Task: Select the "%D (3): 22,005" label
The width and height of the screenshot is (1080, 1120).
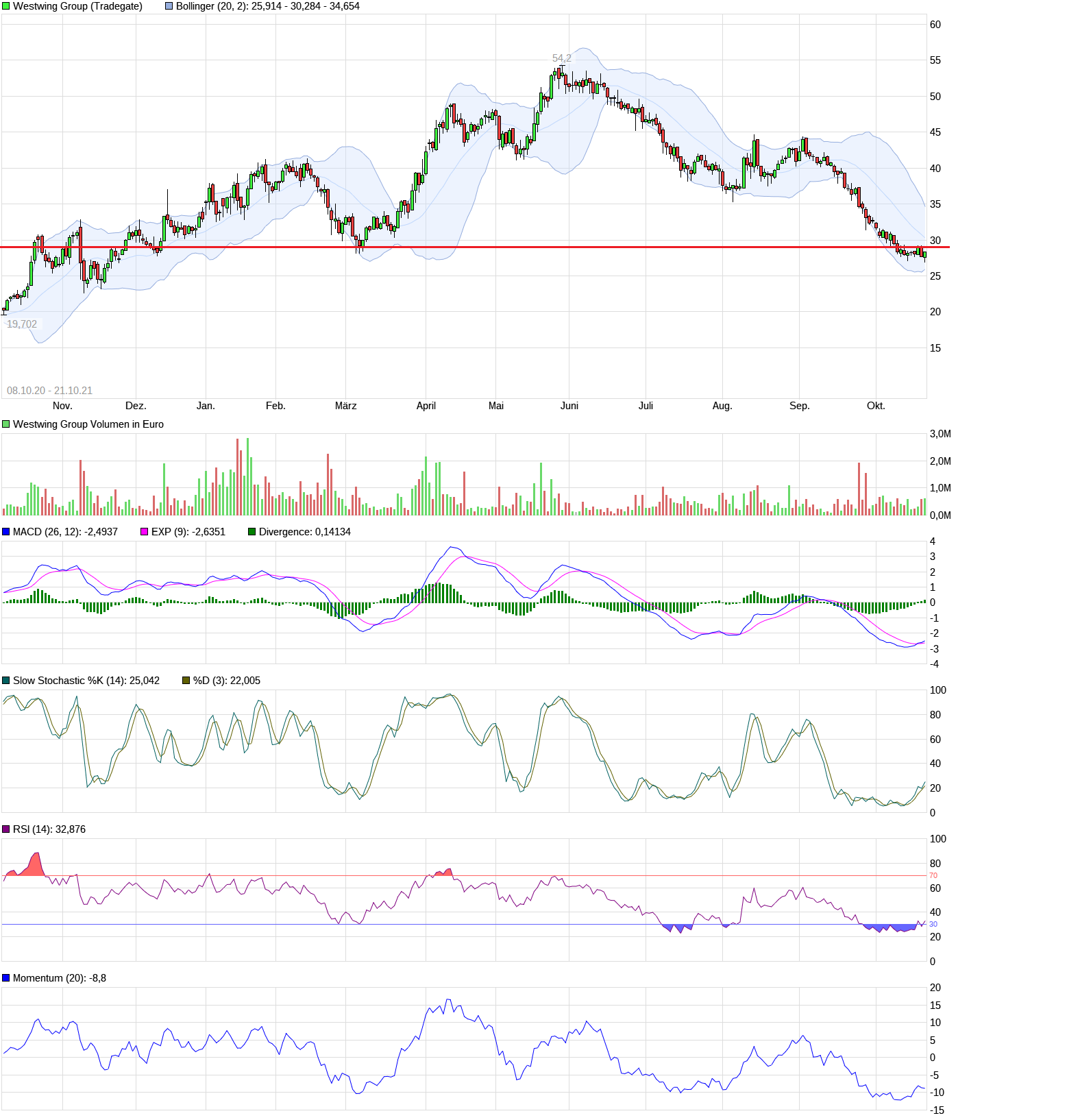Action: click(x=227, y=681)
